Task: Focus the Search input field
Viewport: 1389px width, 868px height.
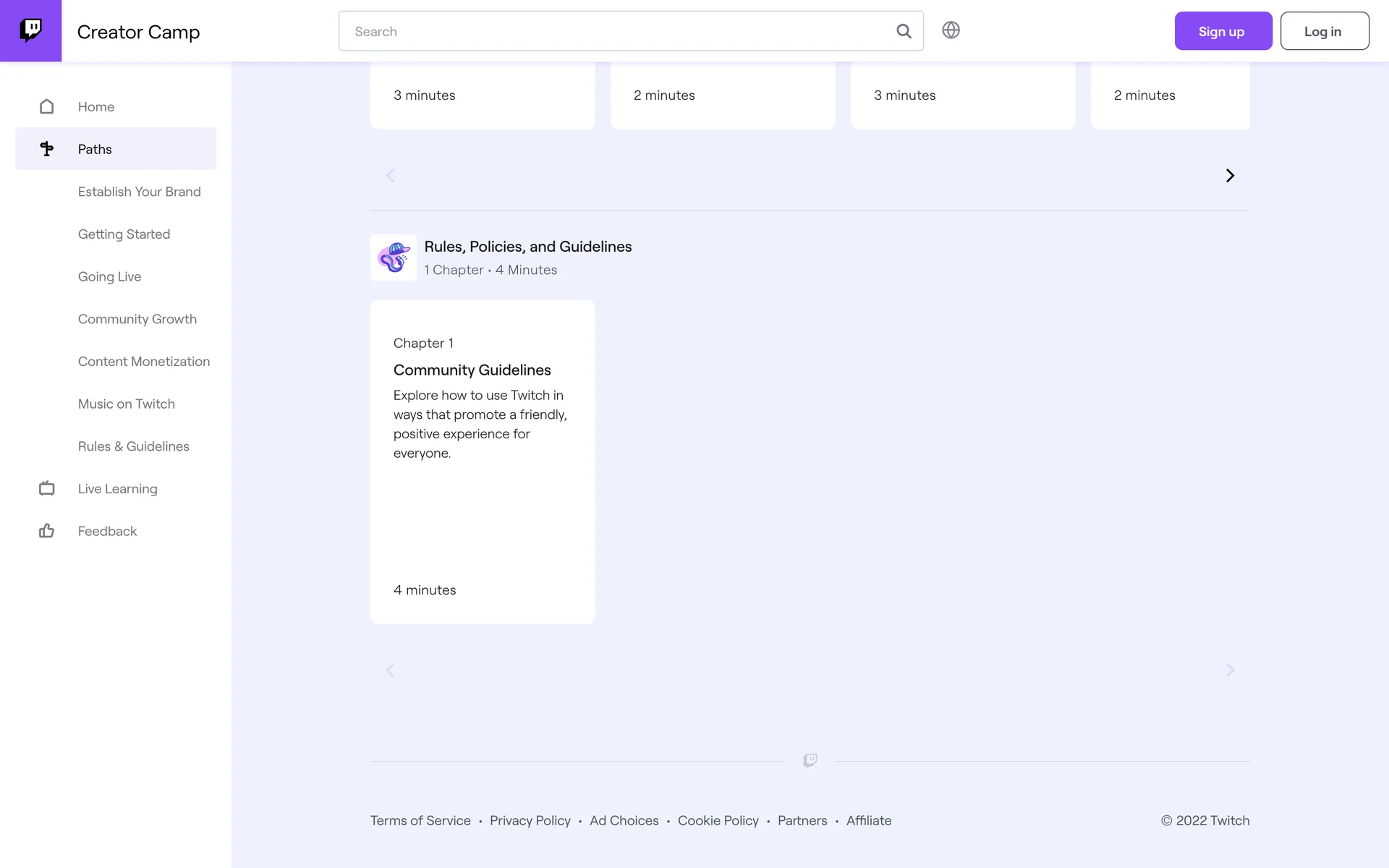Action: point(615,31)
